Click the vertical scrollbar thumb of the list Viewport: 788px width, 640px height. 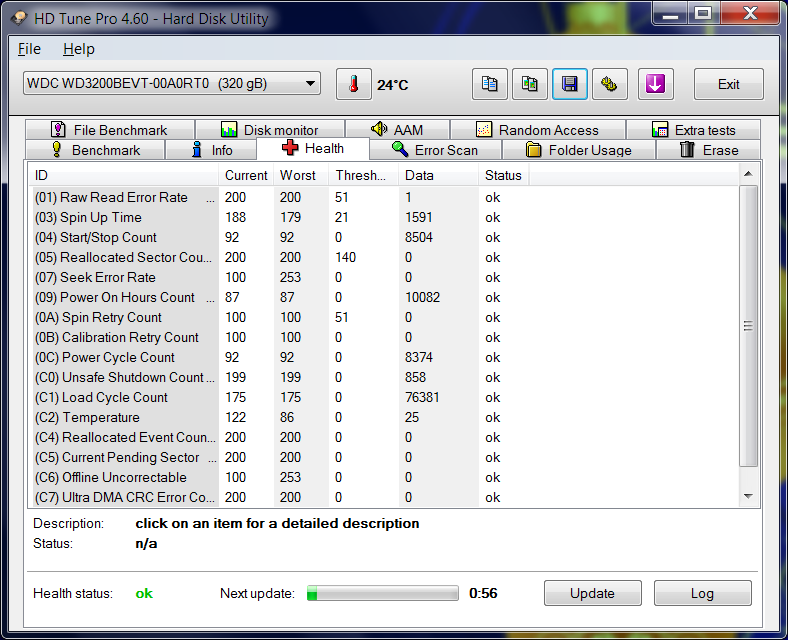click(x=748, y=326)
